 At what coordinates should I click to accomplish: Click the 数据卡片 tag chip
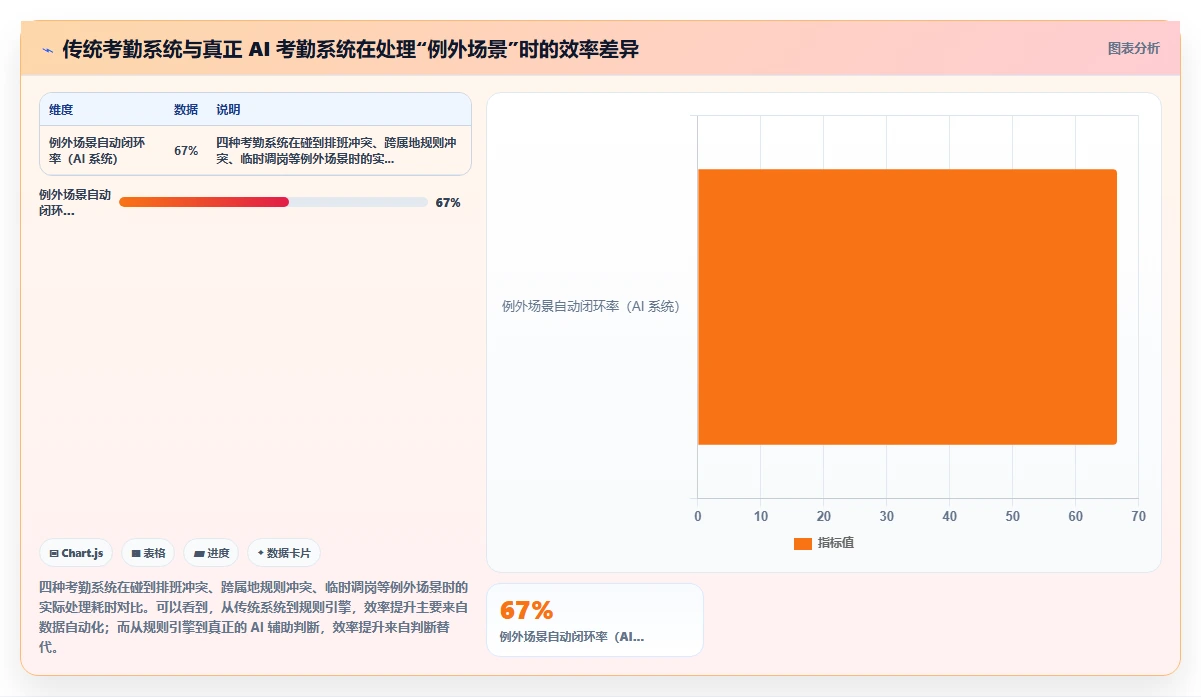pos(284,553)
